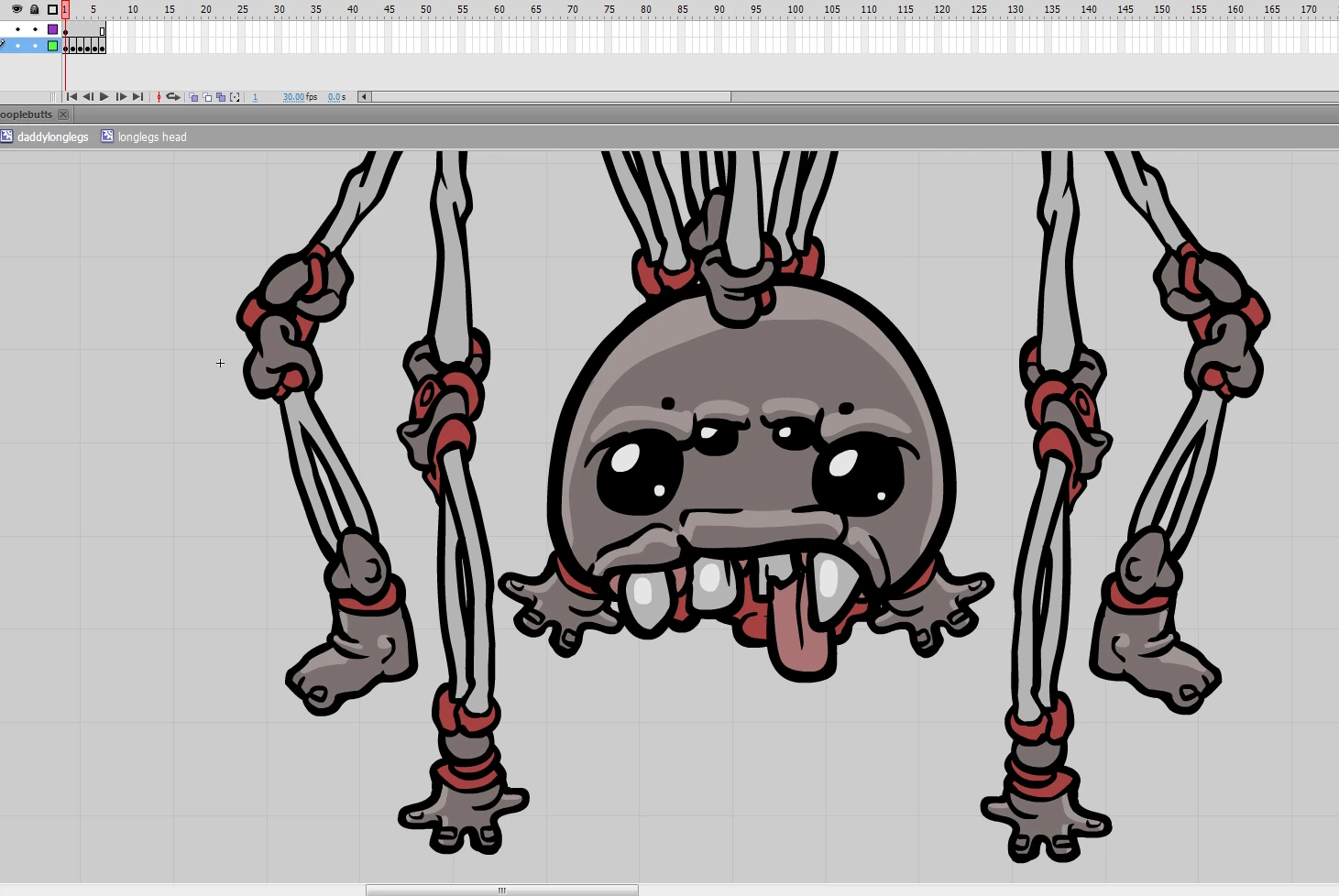
Task: Click the daddylonglegs symbol icon
Action: tap(6, 137)
